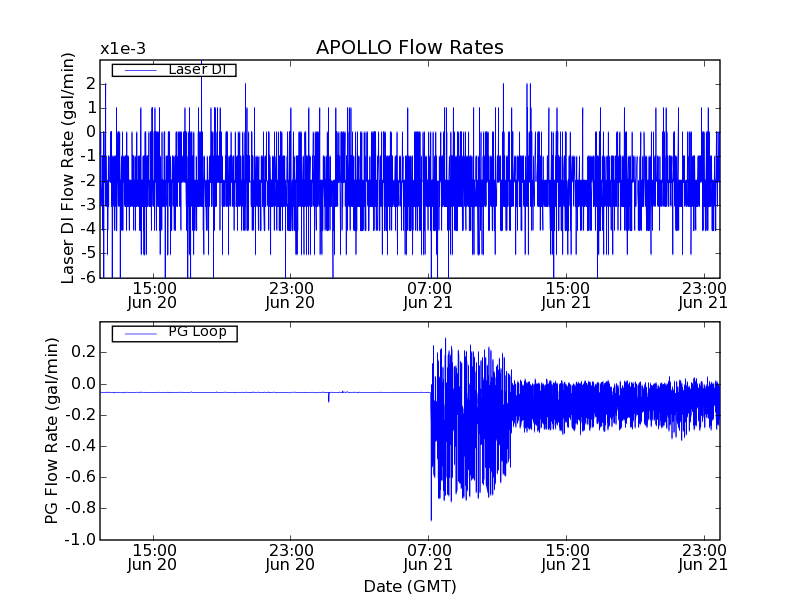This screenshot has height=600, width=800.
Task: Click the PG Flow Rate axis label
Action: [x=52, y=431]
